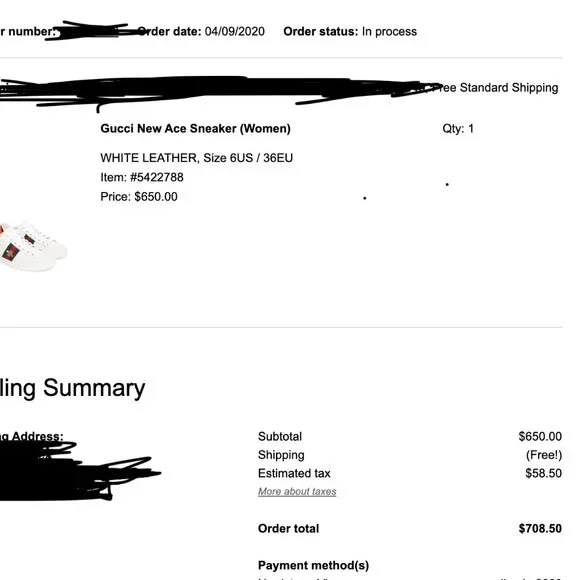This screenshot has height=580, width=580.
Task: Click the Qty: 1 label
Action: (458, 128)
